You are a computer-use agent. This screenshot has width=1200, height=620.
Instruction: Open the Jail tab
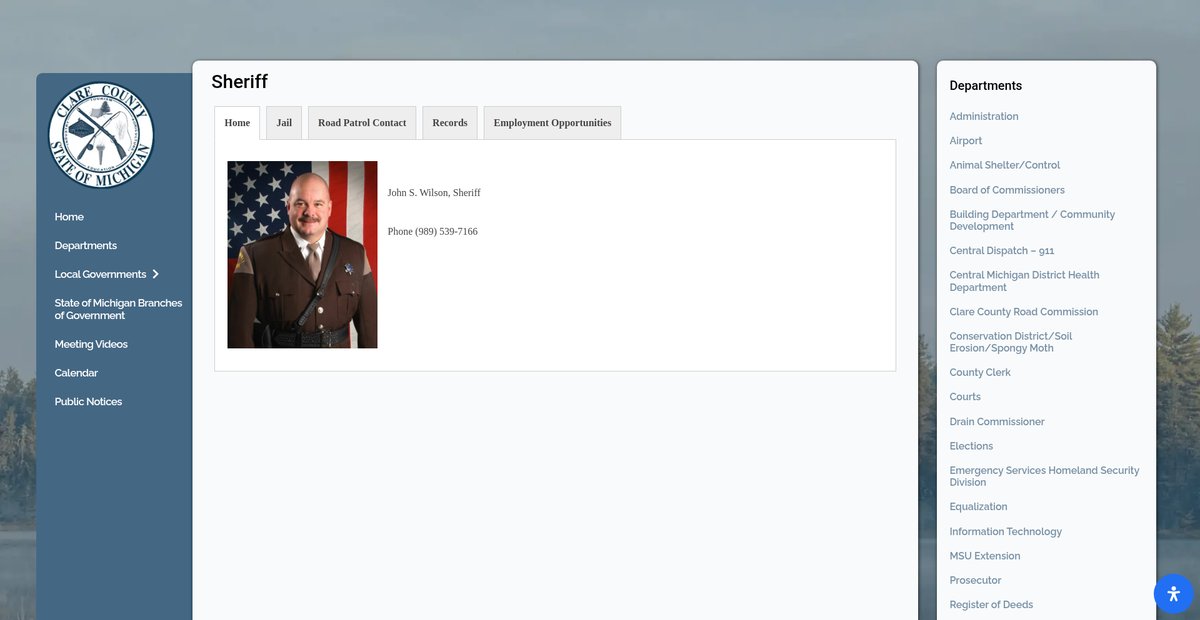point(284,123)
